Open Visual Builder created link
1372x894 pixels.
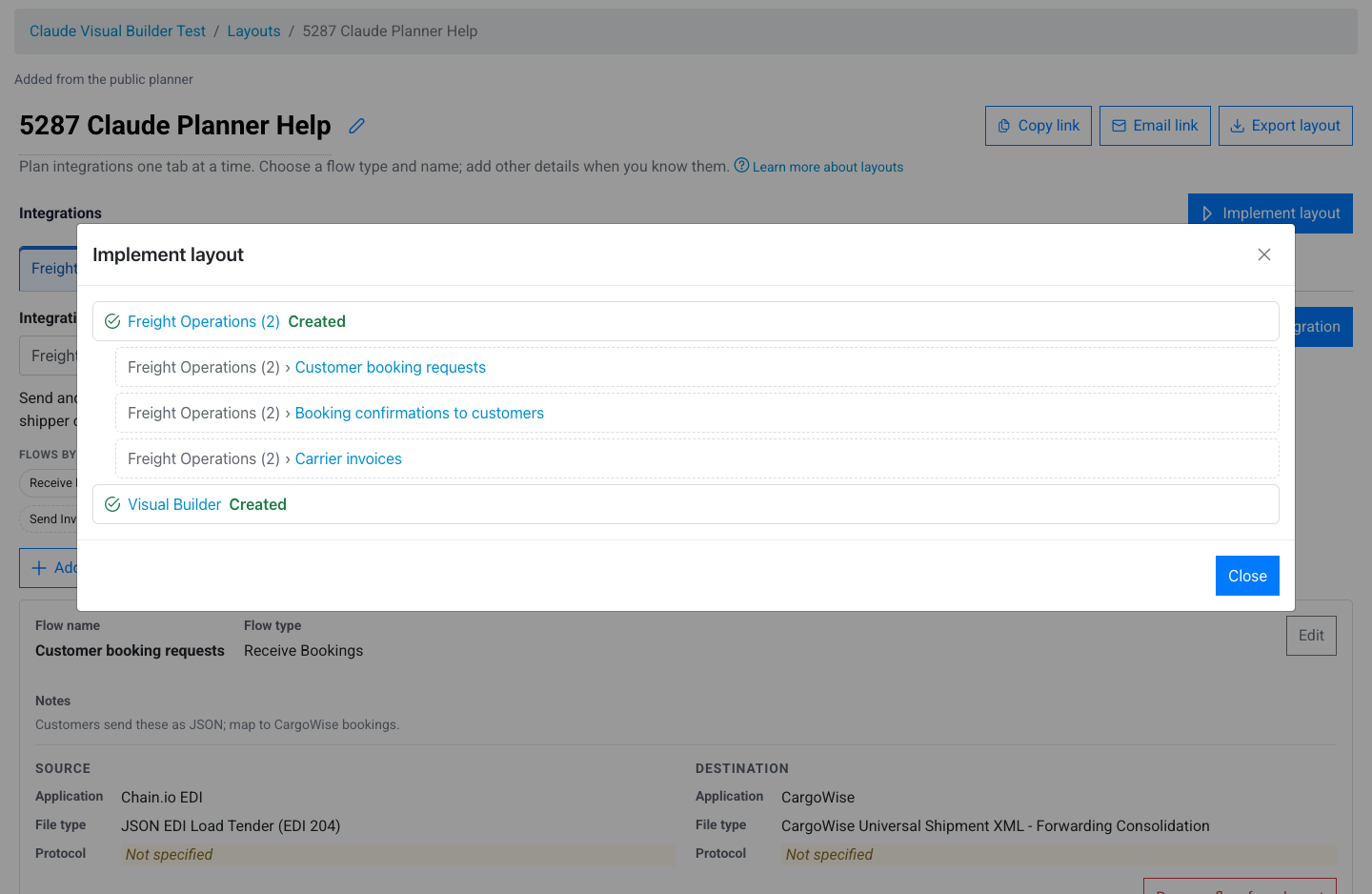point(174,504)
